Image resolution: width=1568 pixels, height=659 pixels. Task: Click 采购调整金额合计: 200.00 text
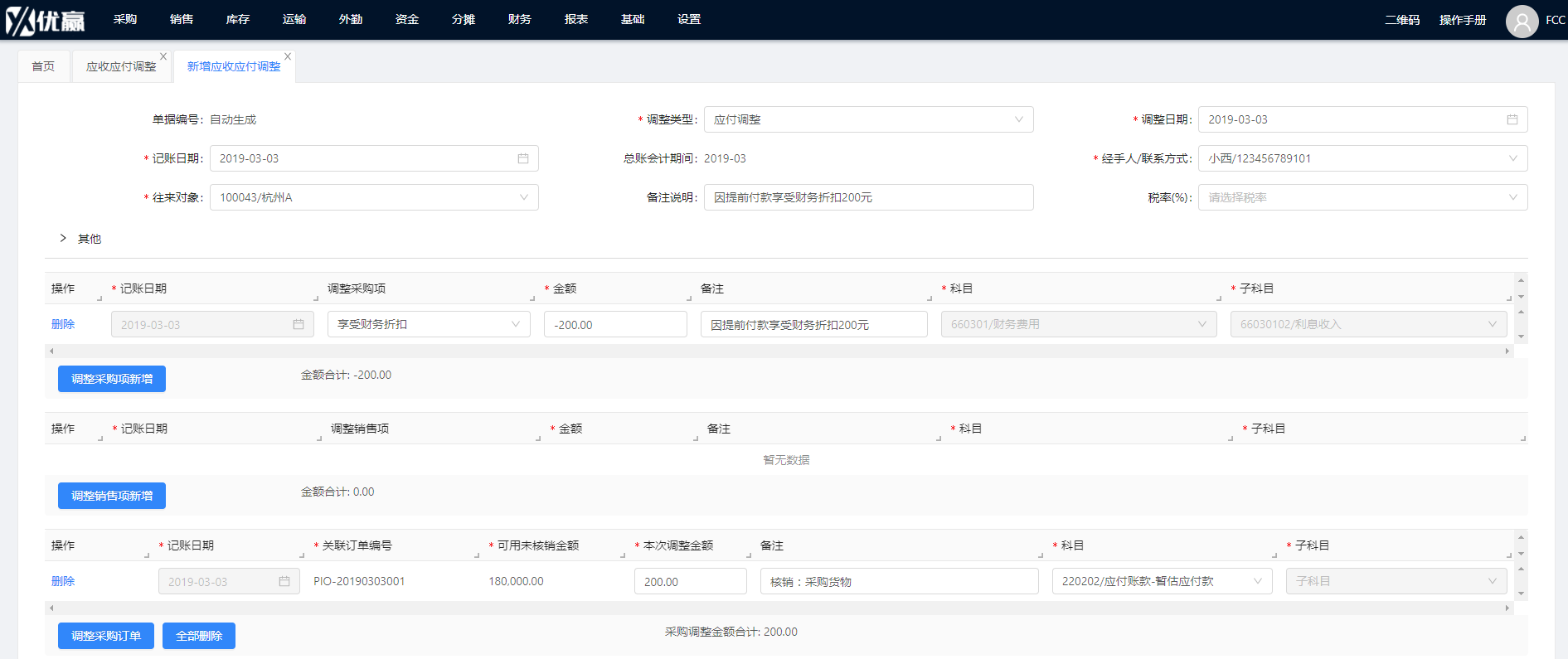731,632
